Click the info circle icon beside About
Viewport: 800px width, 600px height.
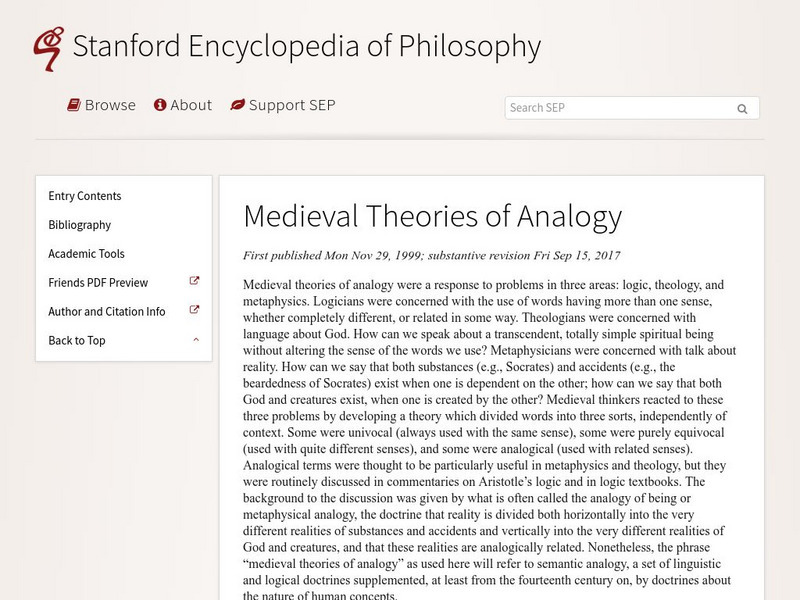159,105
